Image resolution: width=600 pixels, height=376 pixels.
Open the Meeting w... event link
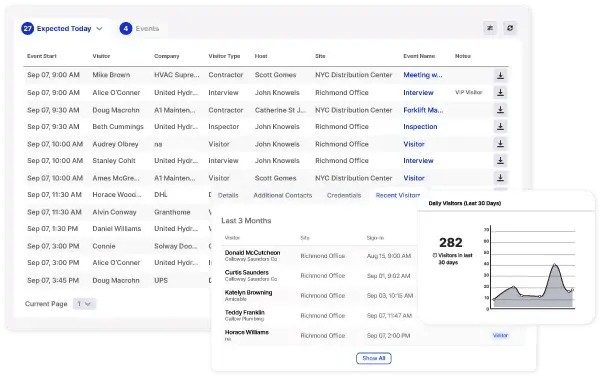click(x=423, y=75)
